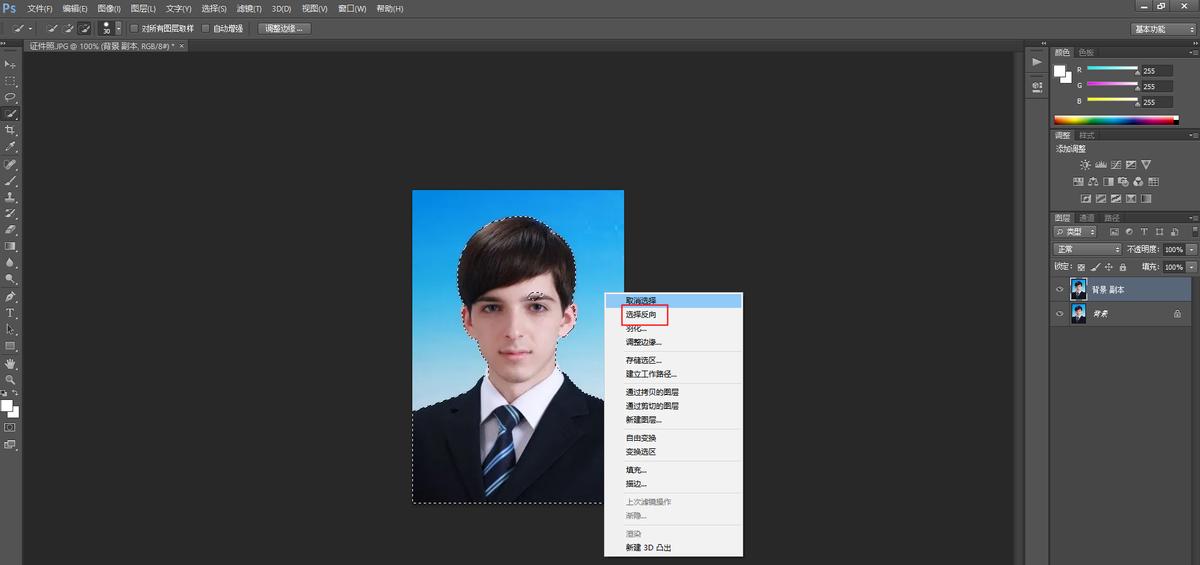Image resolution: width=1200 pixels, height=565 pixels.
Task: Select the Gradient tool
Action: click(11, 246)
